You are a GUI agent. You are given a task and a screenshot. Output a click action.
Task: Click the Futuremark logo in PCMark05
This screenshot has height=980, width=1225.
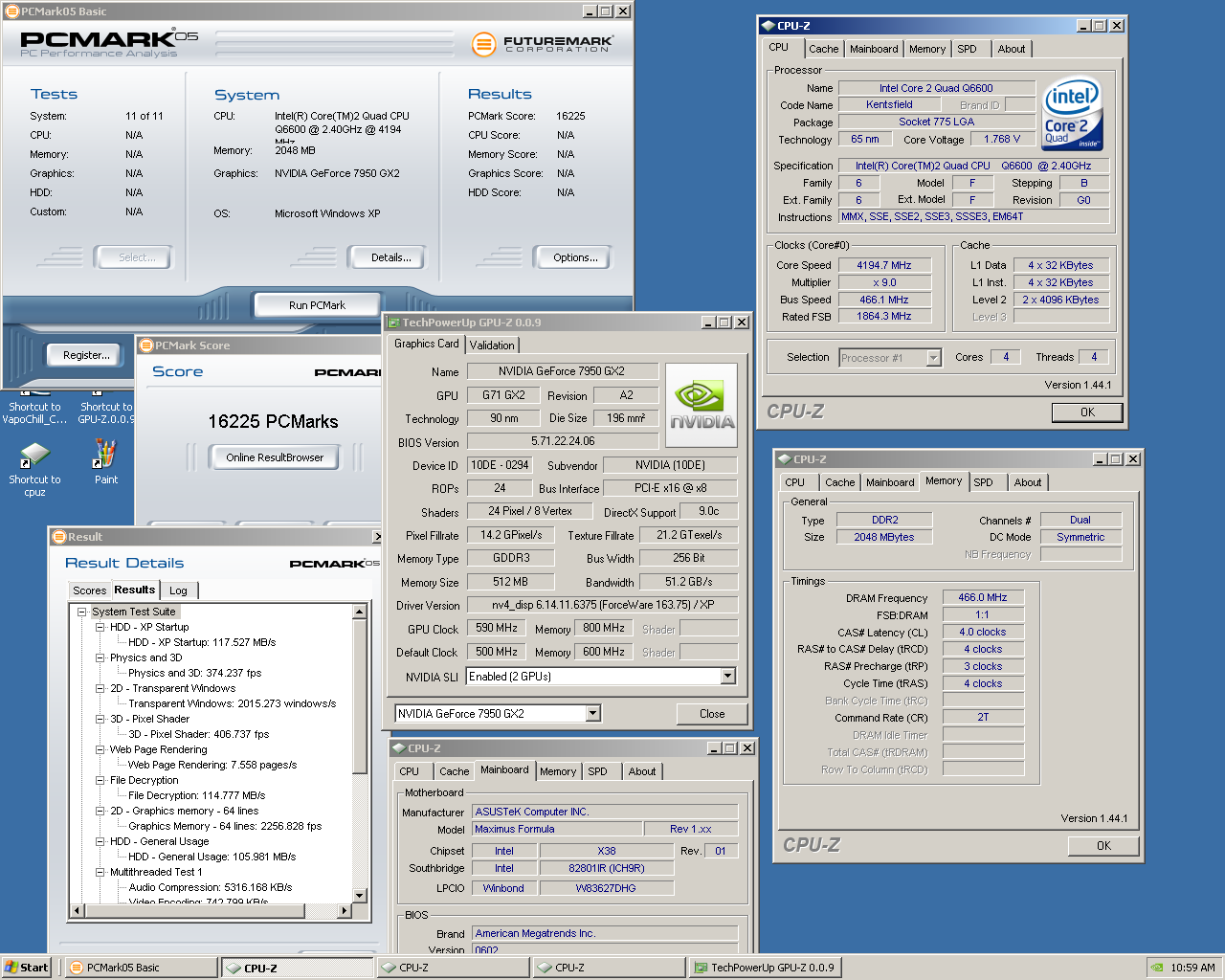click(x=543, y=44)
